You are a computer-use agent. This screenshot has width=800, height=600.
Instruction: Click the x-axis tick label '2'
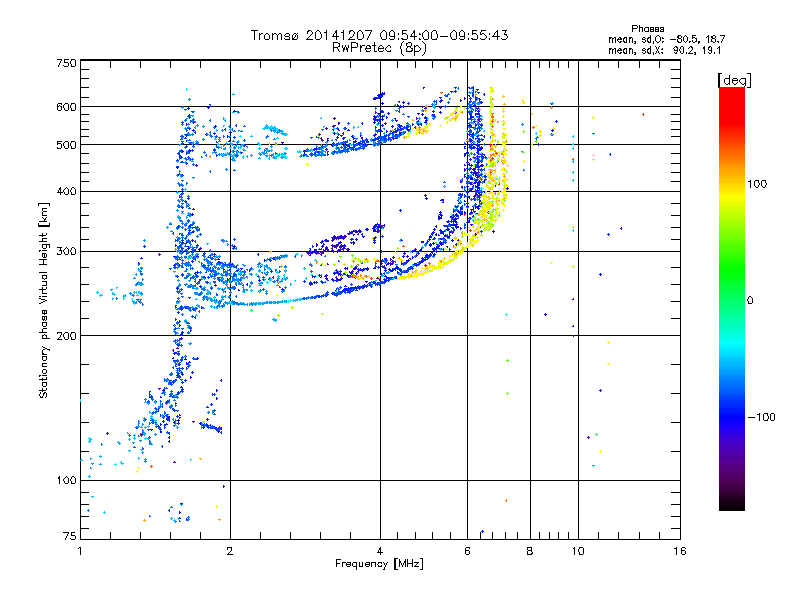click(x=230, y=551)
